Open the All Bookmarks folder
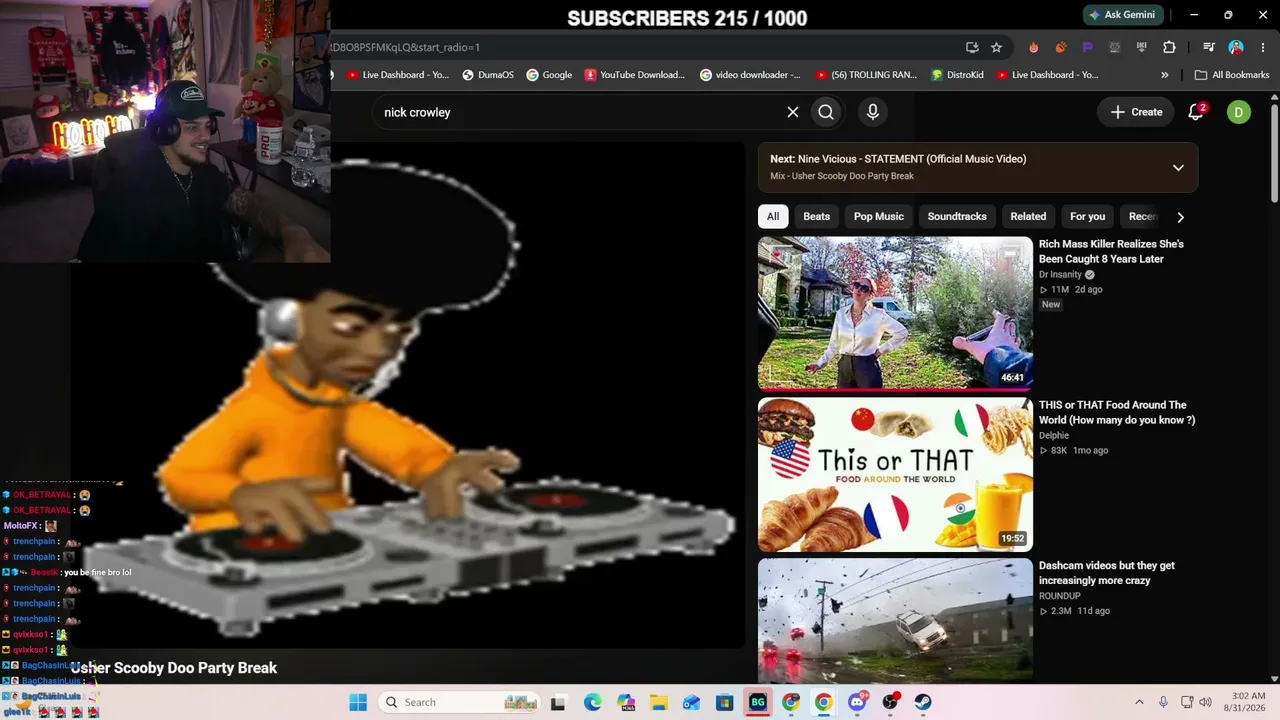1280x720 pixels. tap(1232, 75)
